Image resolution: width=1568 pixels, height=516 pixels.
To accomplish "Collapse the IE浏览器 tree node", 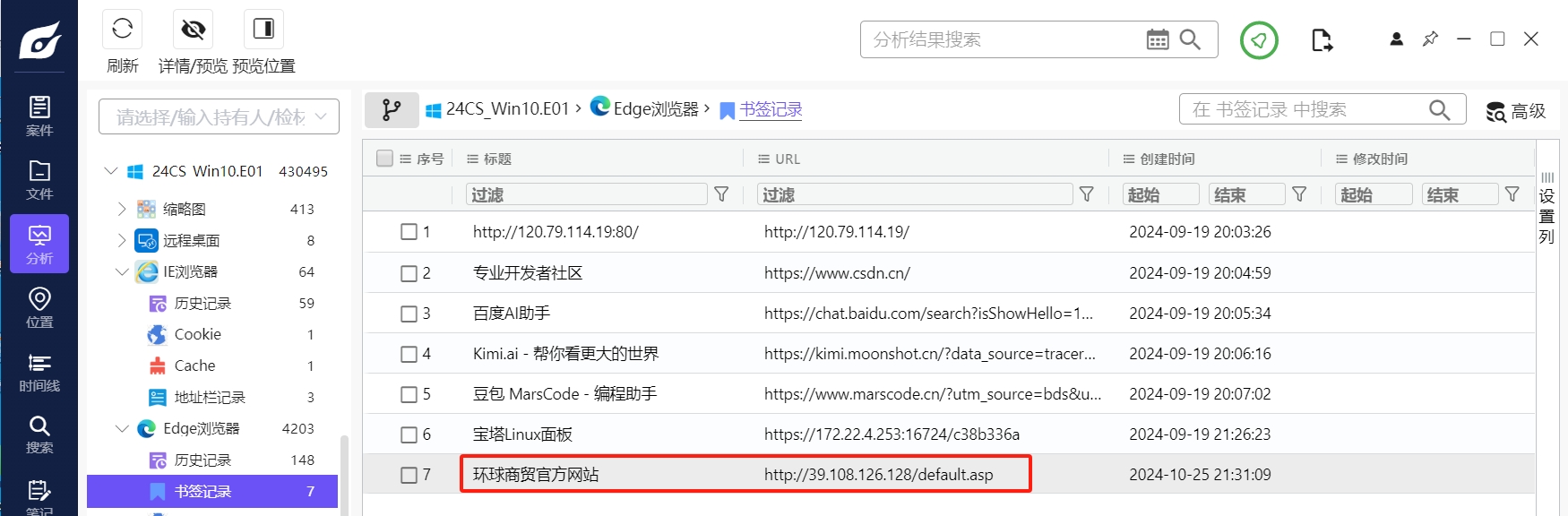I will [123, 271].
